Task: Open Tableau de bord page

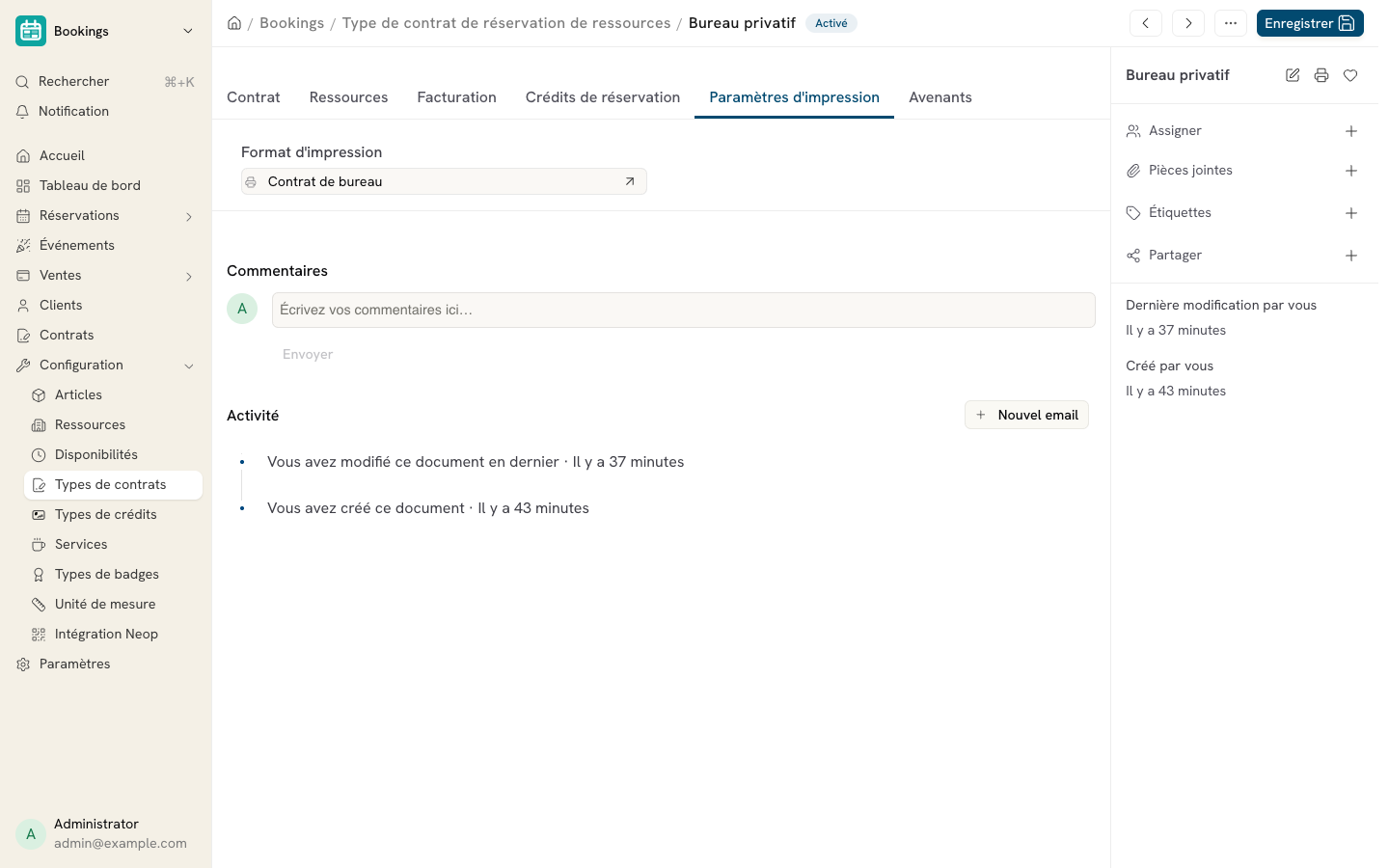Action: (x=105, y=185)
